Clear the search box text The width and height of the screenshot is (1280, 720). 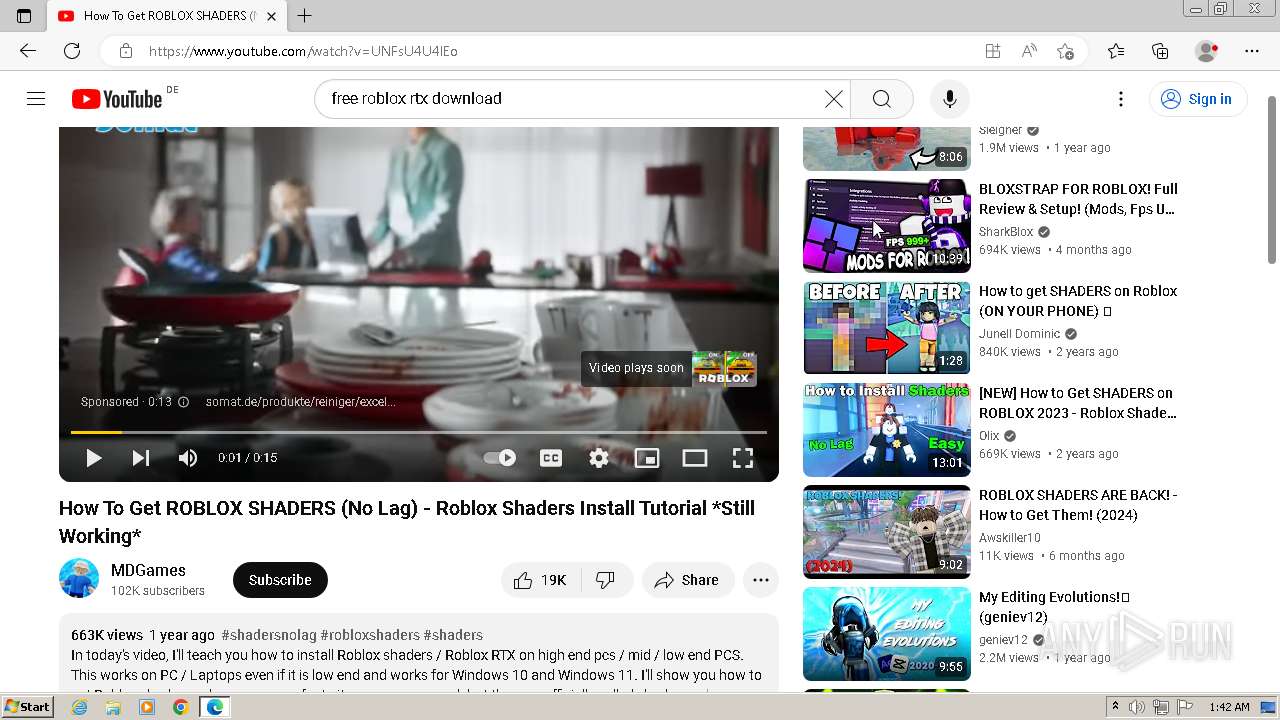tap(833, 99)
